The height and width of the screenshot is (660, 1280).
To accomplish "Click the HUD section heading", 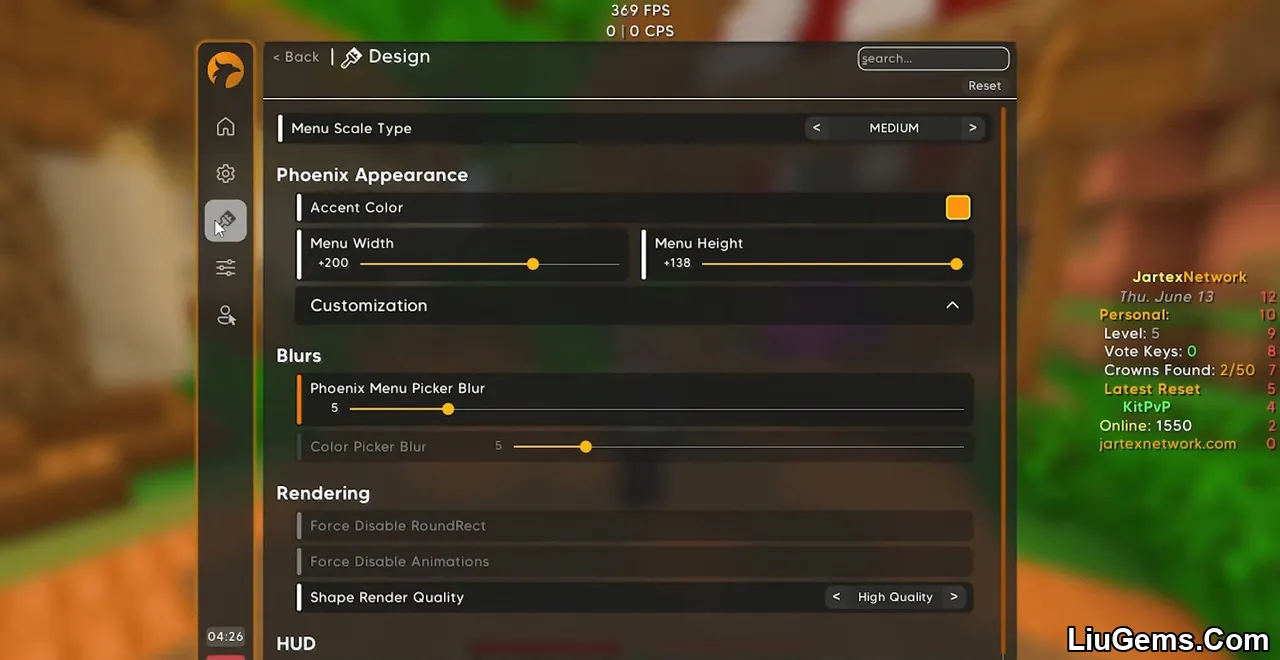I will 296,644.
